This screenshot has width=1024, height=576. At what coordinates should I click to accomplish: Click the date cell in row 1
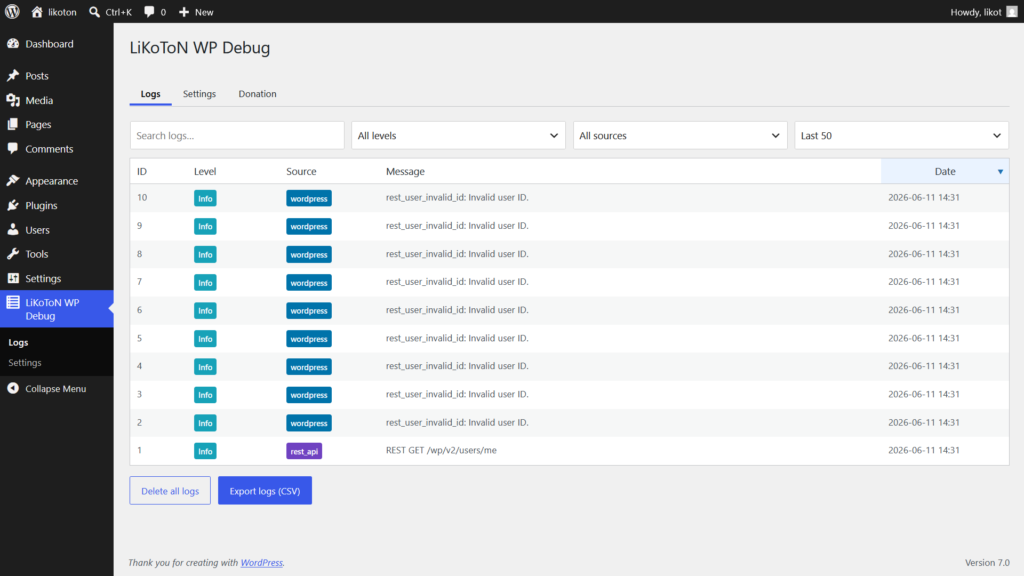point(923,450)
